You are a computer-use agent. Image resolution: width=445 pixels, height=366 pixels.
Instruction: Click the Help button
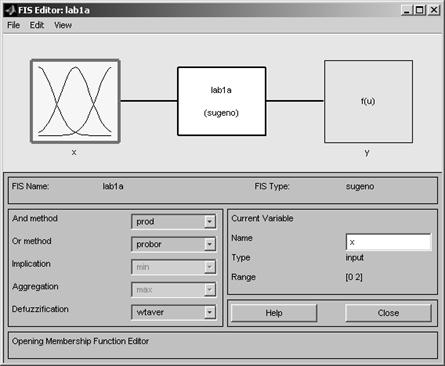274,313
